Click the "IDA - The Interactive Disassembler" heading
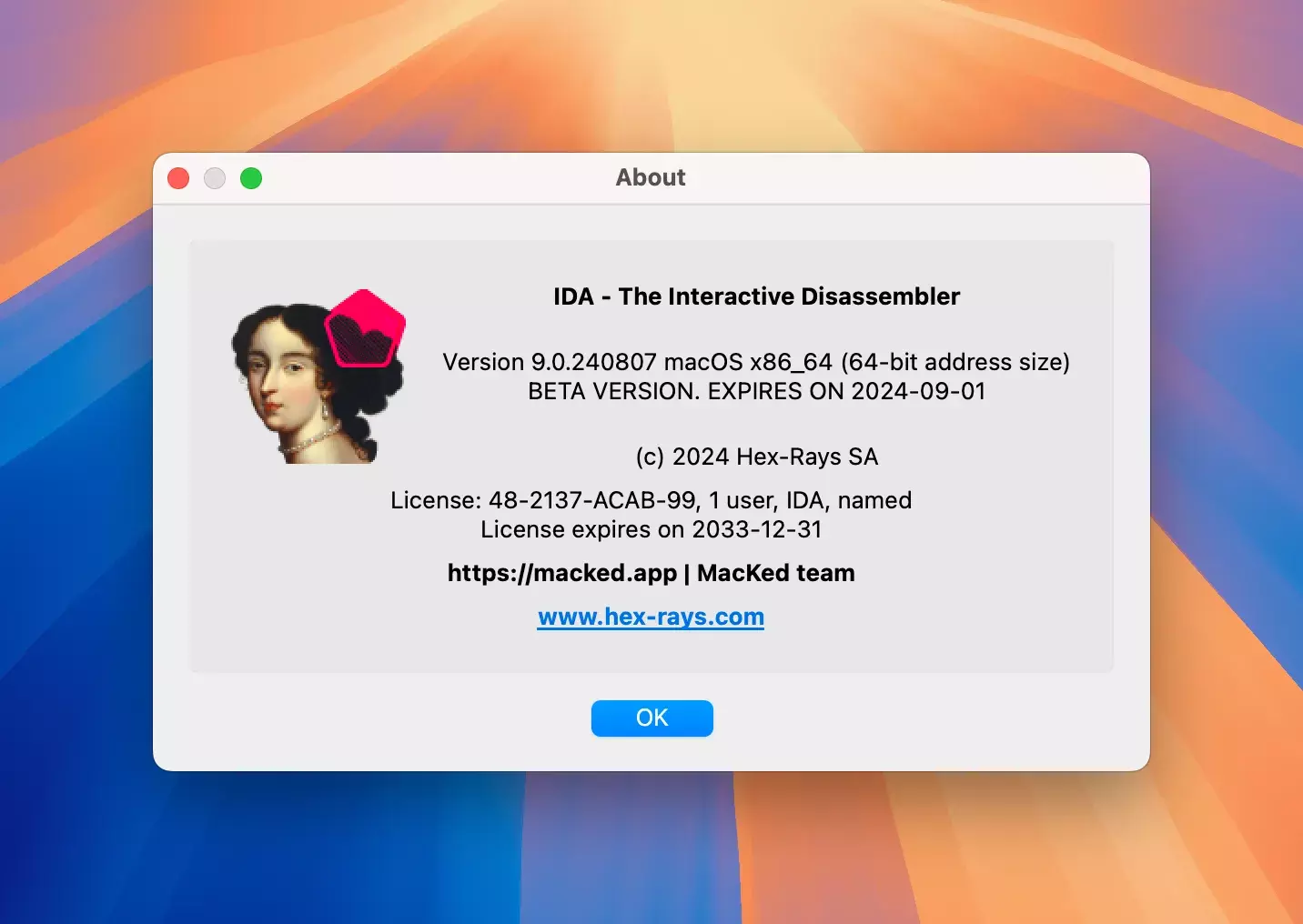This screenshot has height=924, width=1303. click(756, 296)
